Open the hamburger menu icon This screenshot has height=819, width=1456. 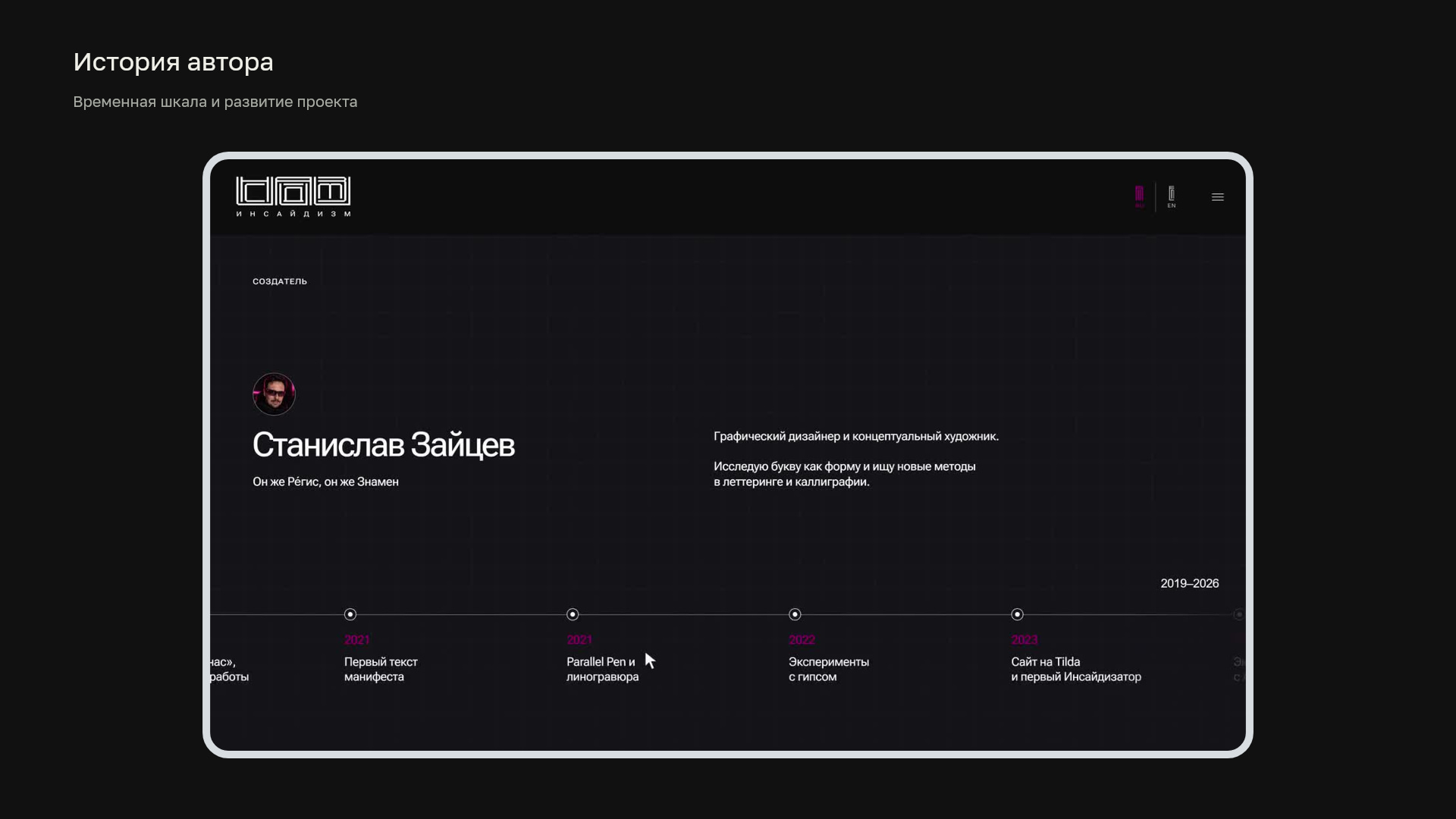[1217, 197]
